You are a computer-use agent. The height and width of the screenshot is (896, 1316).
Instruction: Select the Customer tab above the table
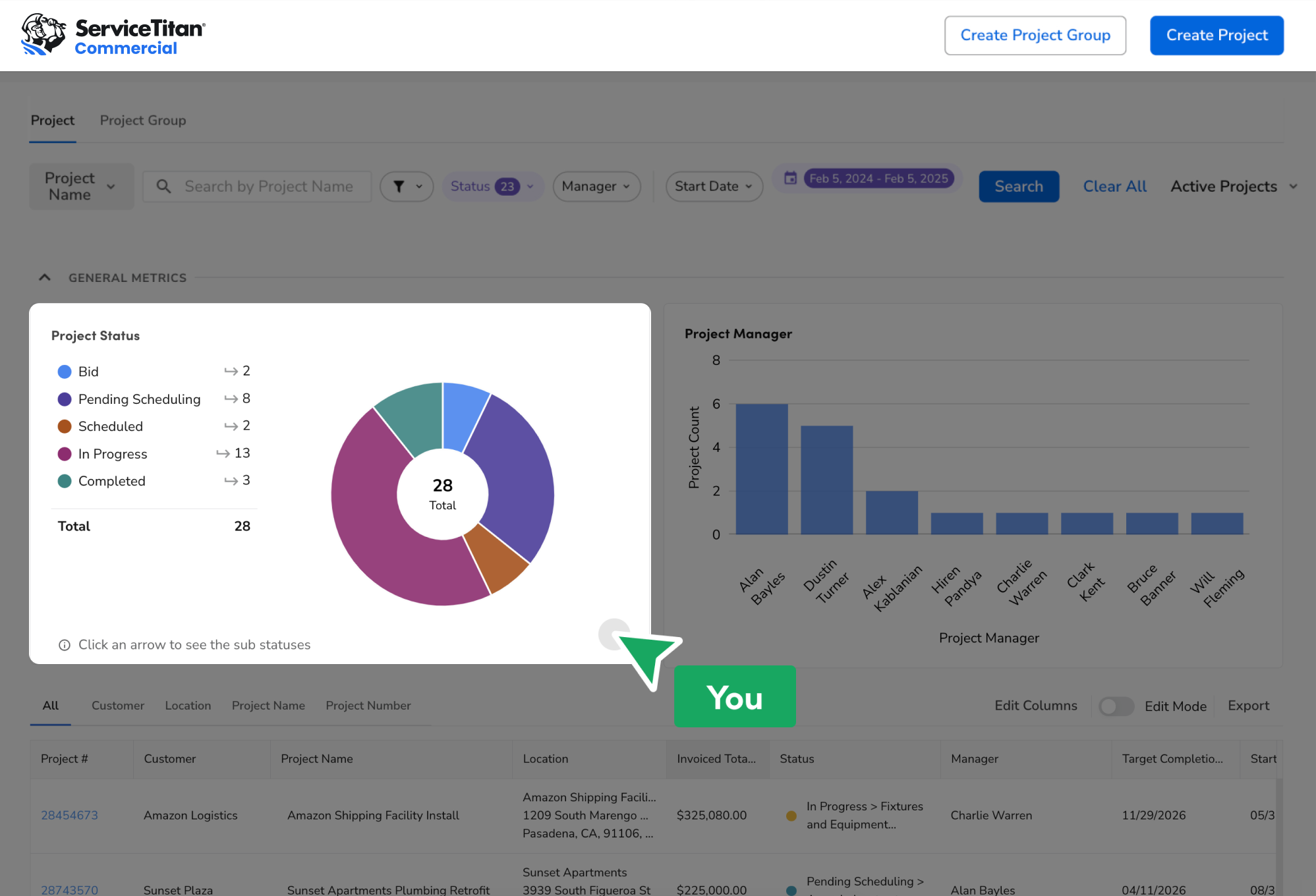click(x=117, y=706)
